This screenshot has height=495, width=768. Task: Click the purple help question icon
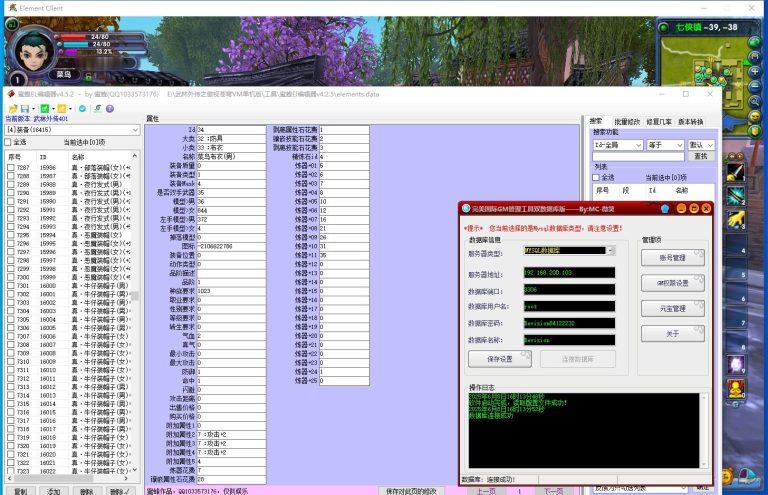click(x=110, y=109)
